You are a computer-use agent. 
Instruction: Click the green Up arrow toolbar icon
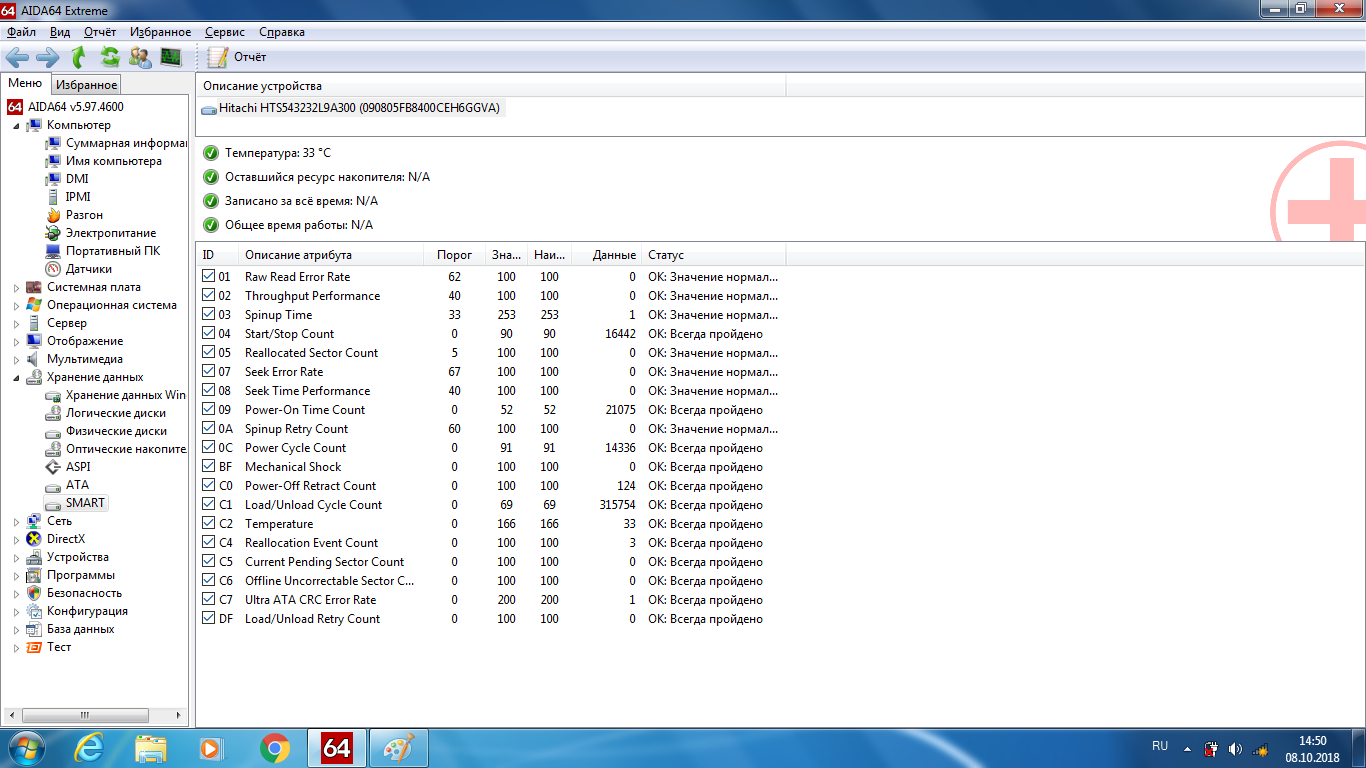tap(79, 57)
